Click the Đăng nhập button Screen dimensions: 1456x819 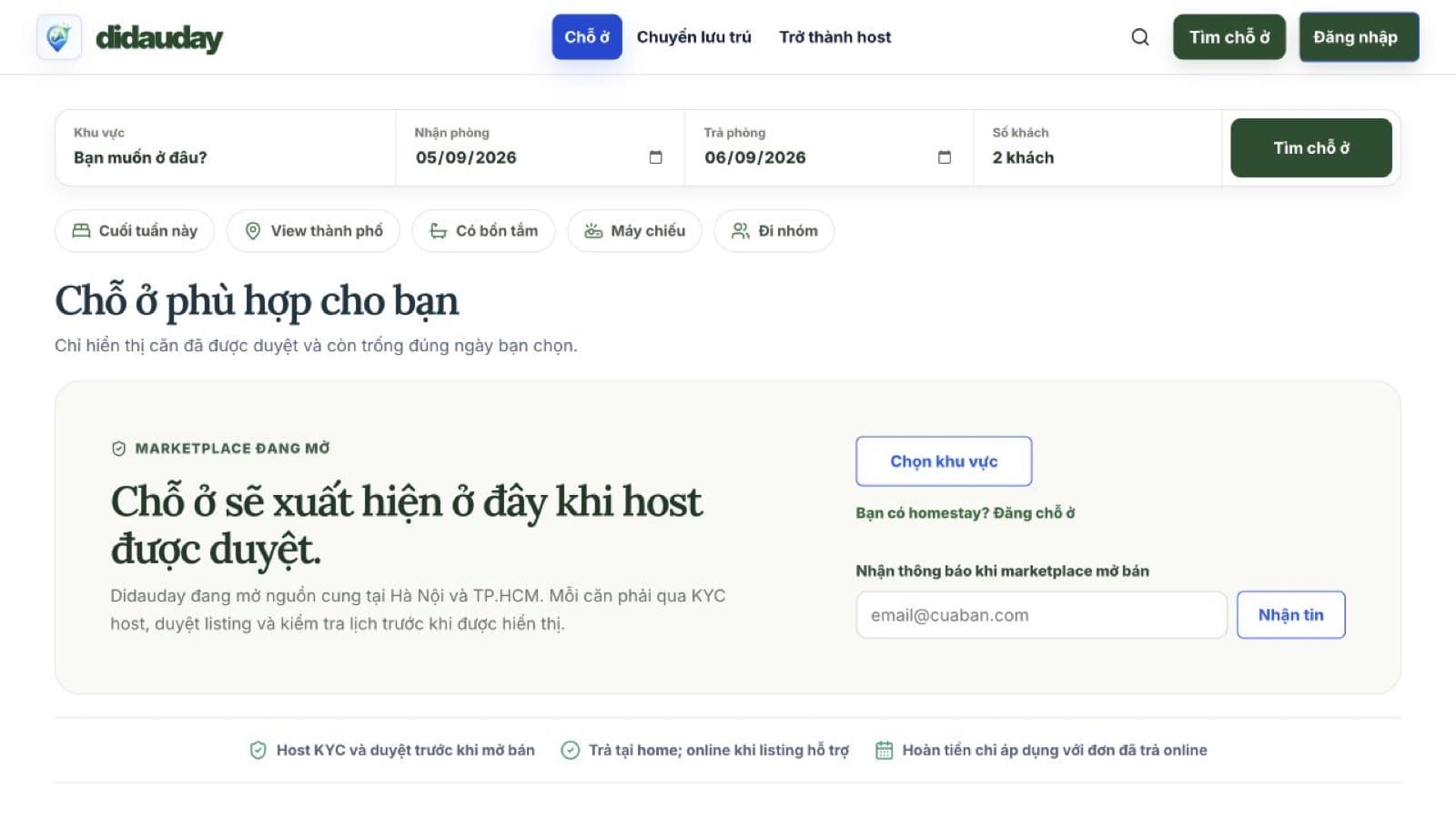point(1359,37)
